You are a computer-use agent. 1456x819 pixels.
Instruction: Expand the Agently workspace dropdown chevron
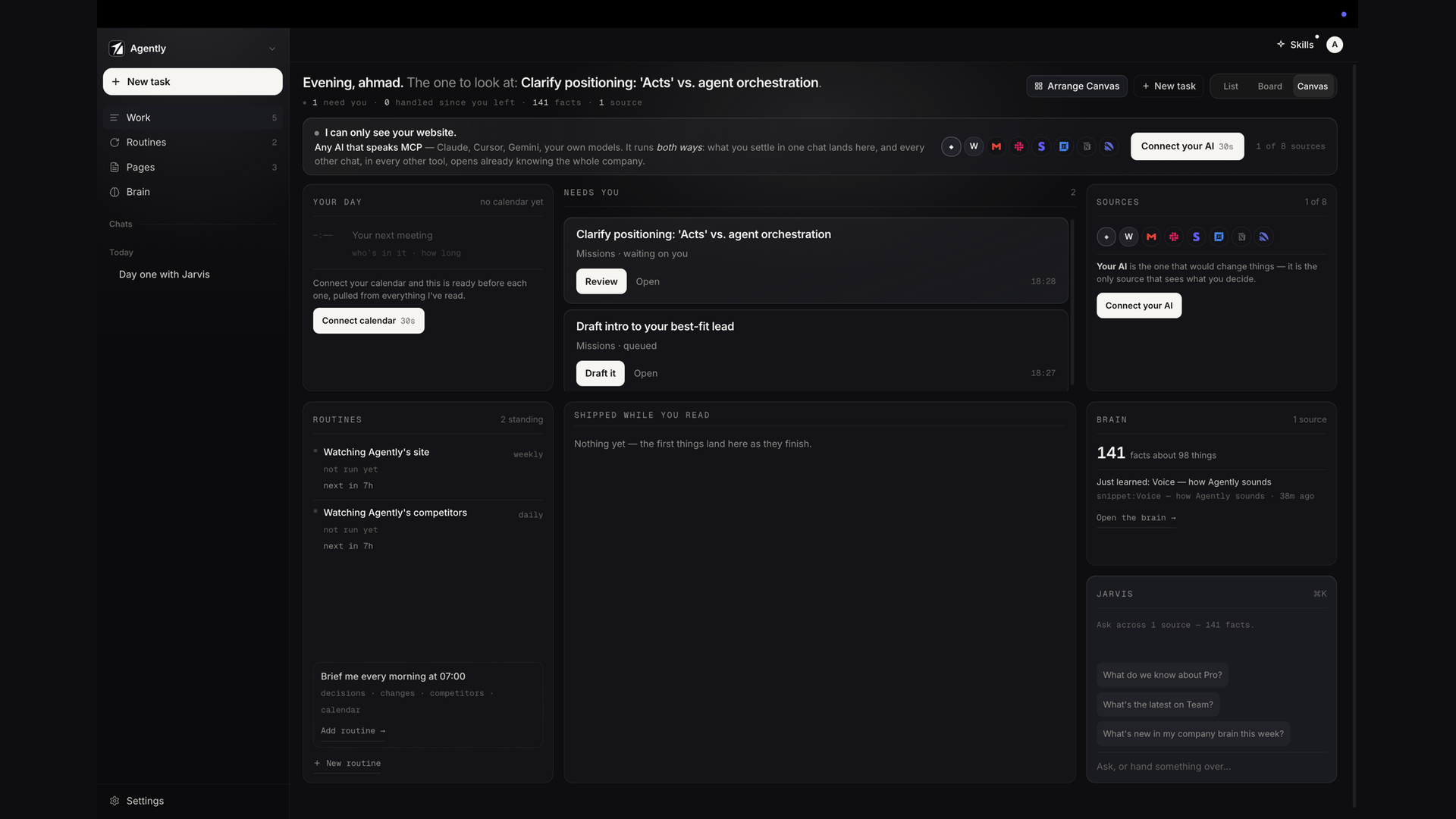pos(272,49)
